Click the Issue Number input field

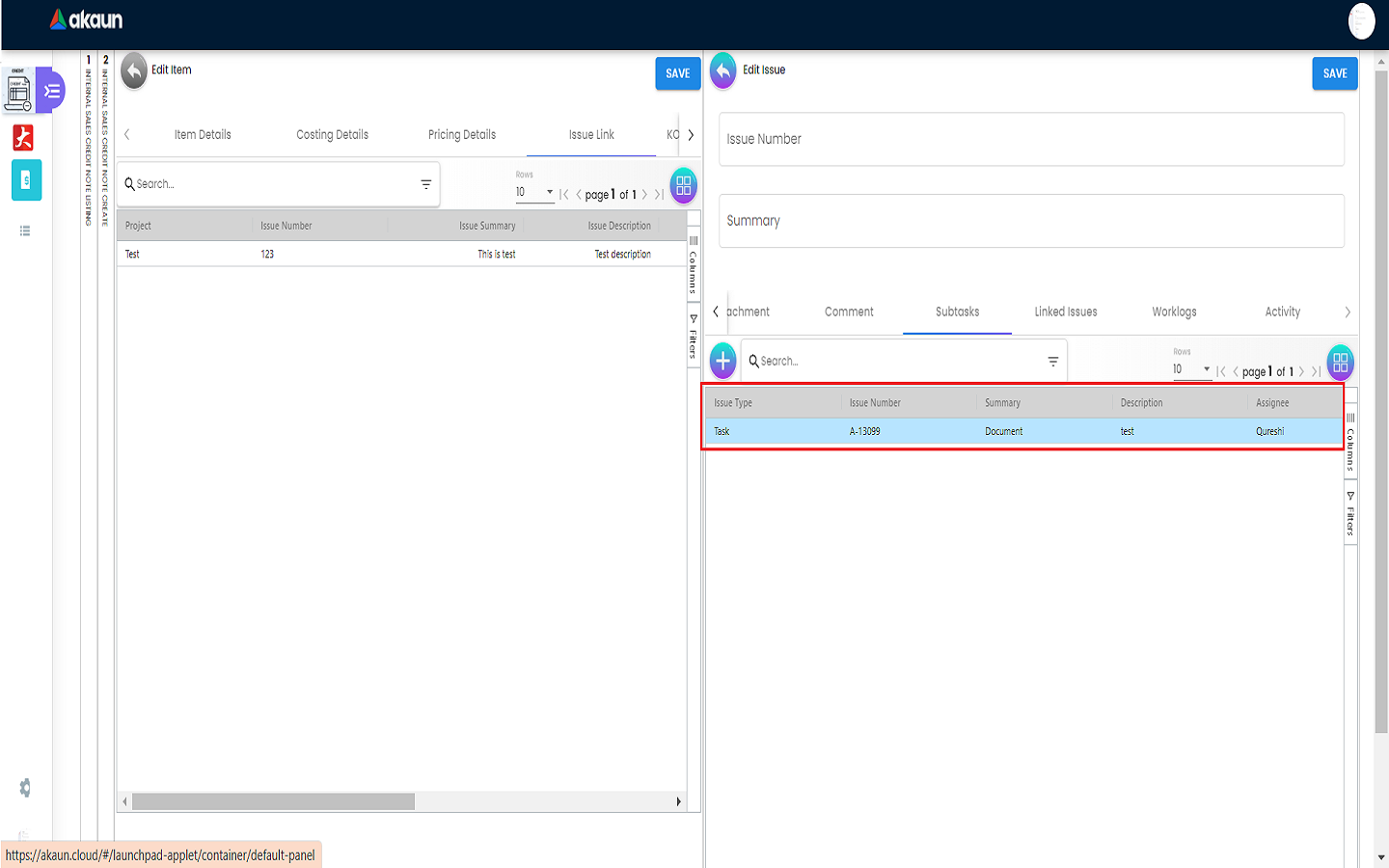(1030, 139)
